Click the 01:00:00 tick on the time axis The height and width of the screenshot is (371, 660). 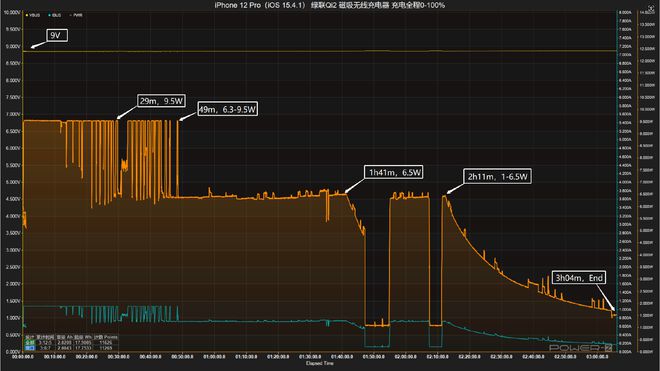point(214,357)
